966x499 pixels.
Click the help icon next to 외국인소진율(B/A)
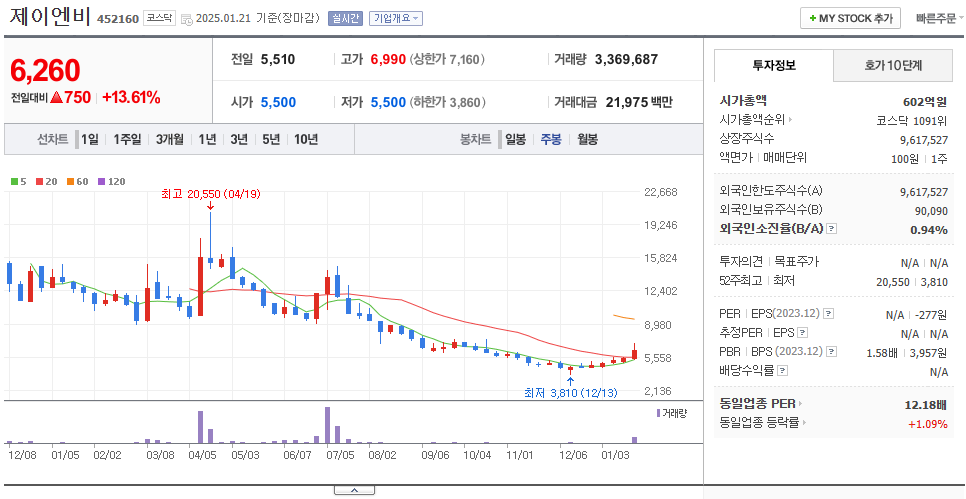pyautogui.click(x=832, y=229)
